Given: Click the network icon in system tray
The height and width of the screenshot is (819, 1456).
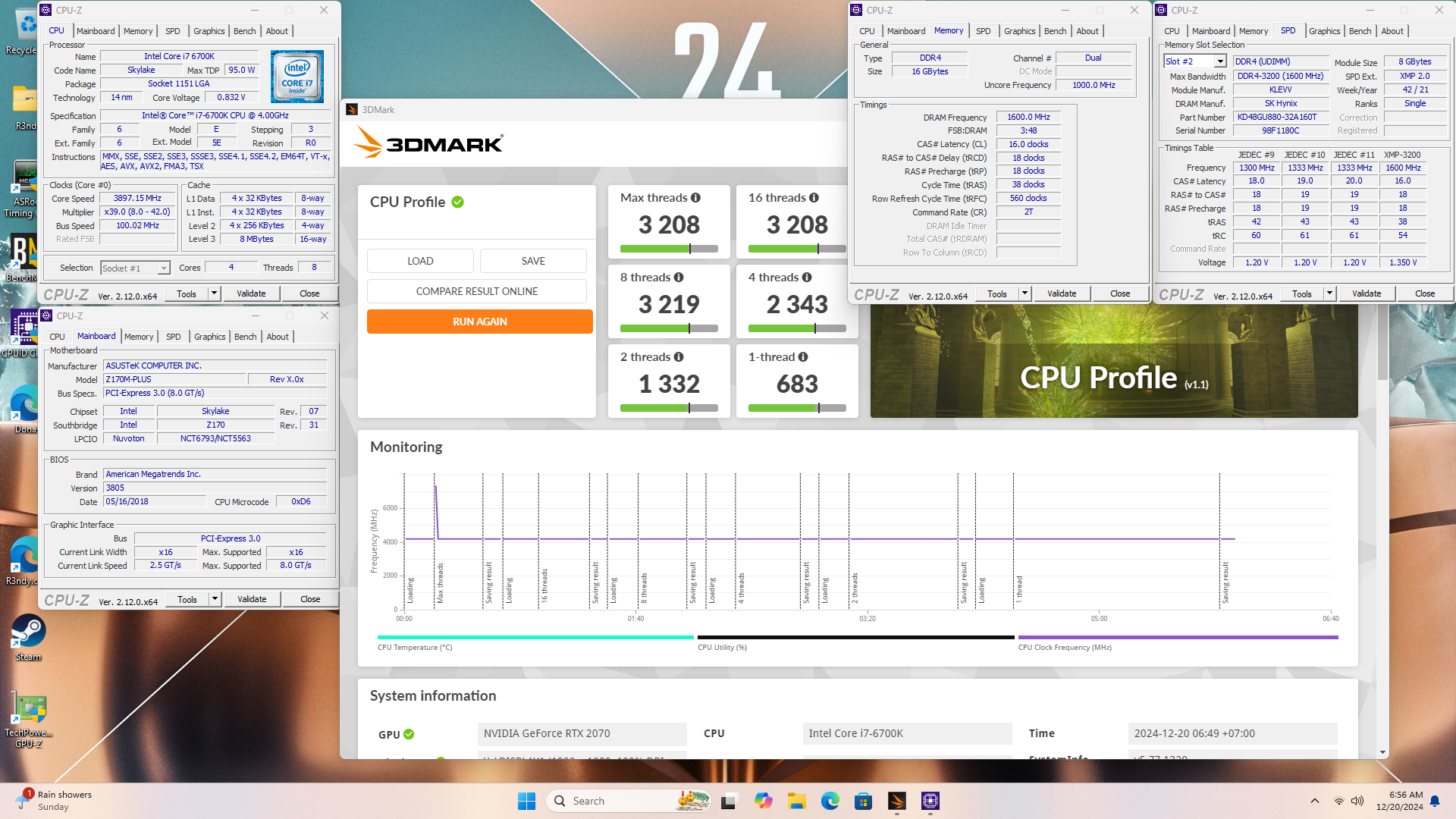Looking at the screenshot, I should (x=1339, y=801).
